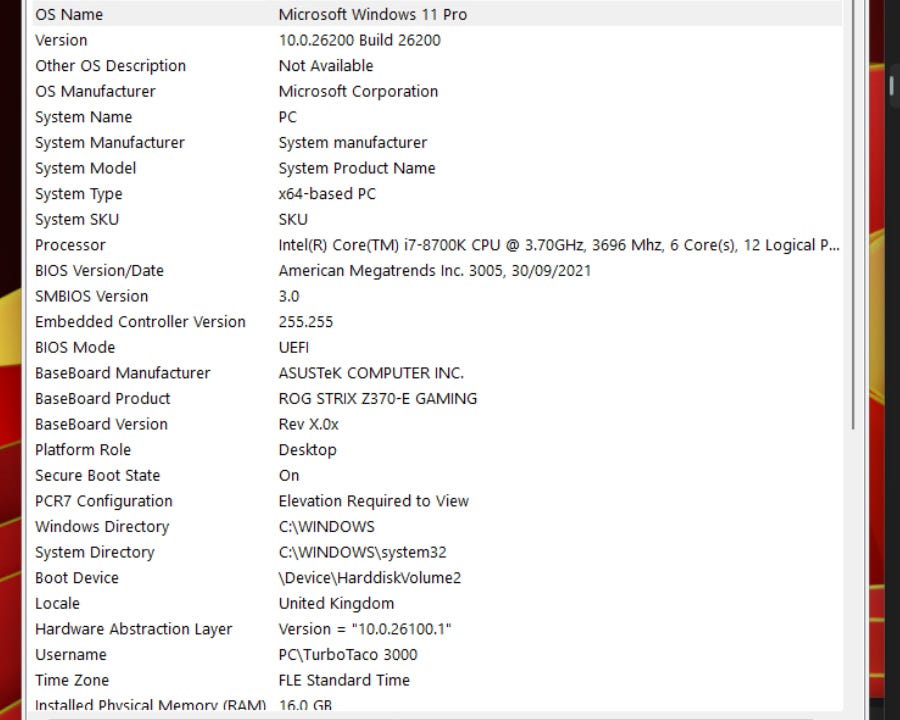Viewport: 900px width, 720px height.
Task: Click the \Device\HarddiskVolume2 value
Action: (x=370, y=578)
